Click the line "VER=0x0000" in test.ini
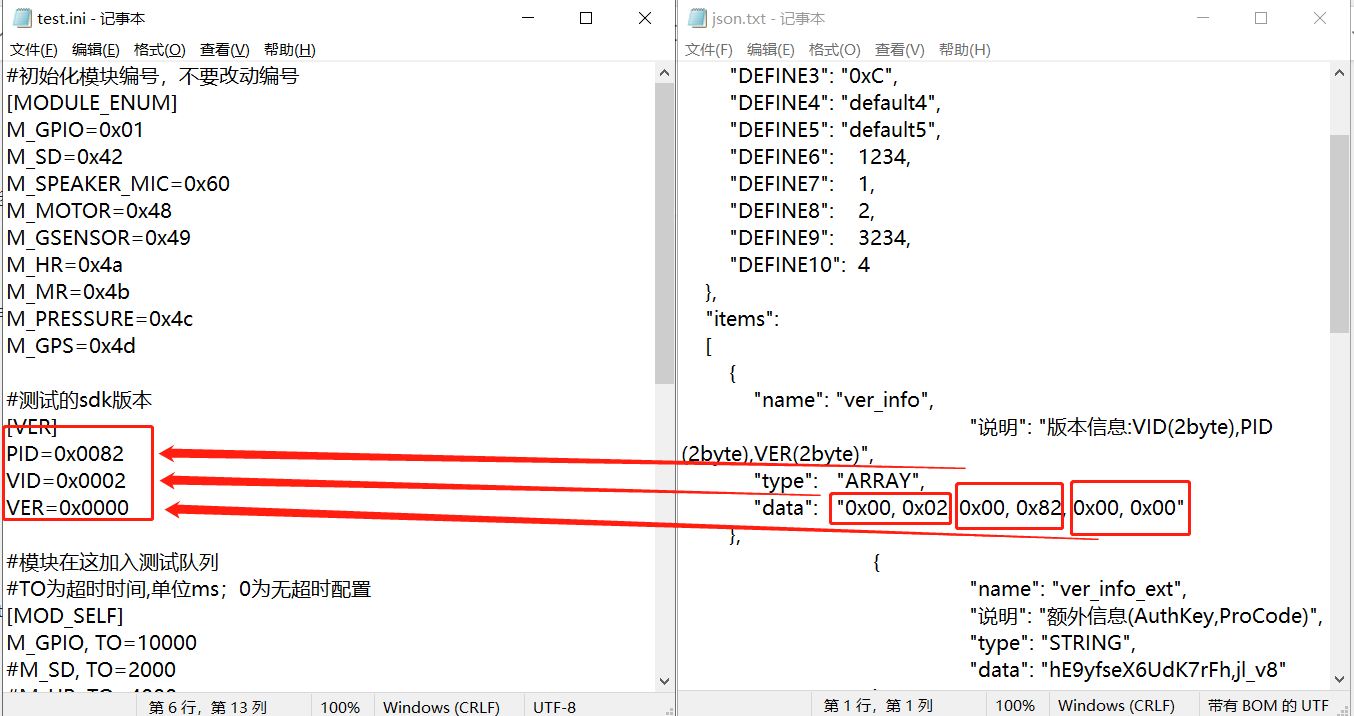Viewport: 1354px width, 716px height. 68,508
